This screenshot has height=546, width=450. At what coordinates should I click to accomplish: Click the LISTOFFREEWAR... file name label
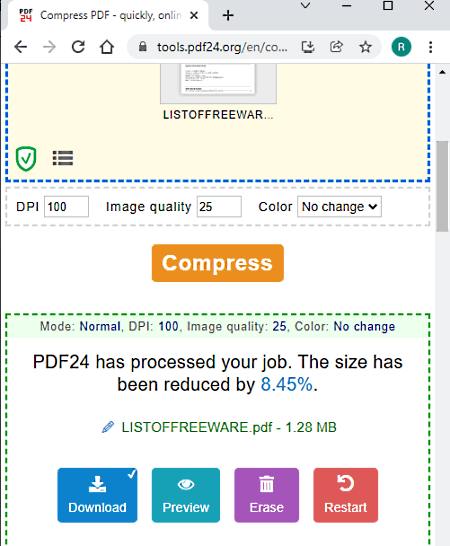(218, 115)
